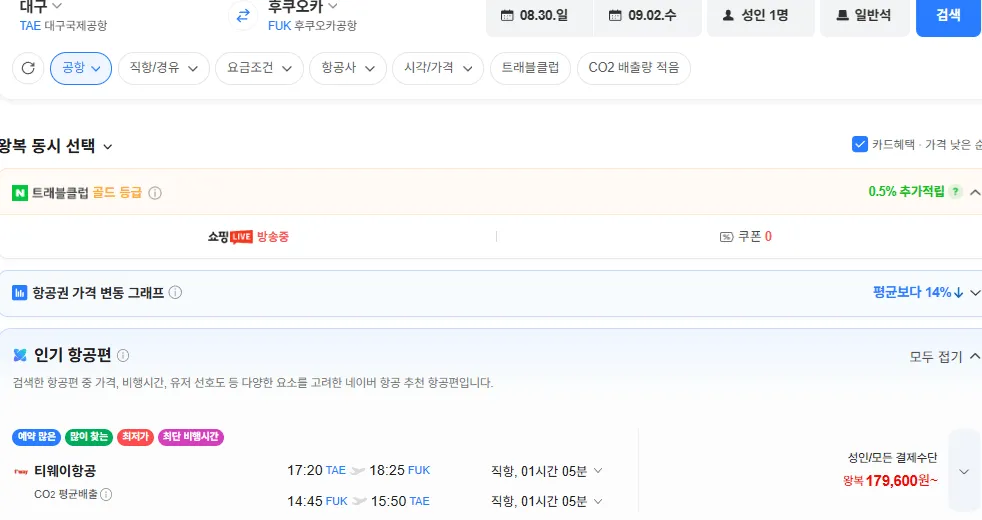The image size is (982, 520).
Task: Click info icon next to CO2 평균배출
Action: [x=106, y=494]
